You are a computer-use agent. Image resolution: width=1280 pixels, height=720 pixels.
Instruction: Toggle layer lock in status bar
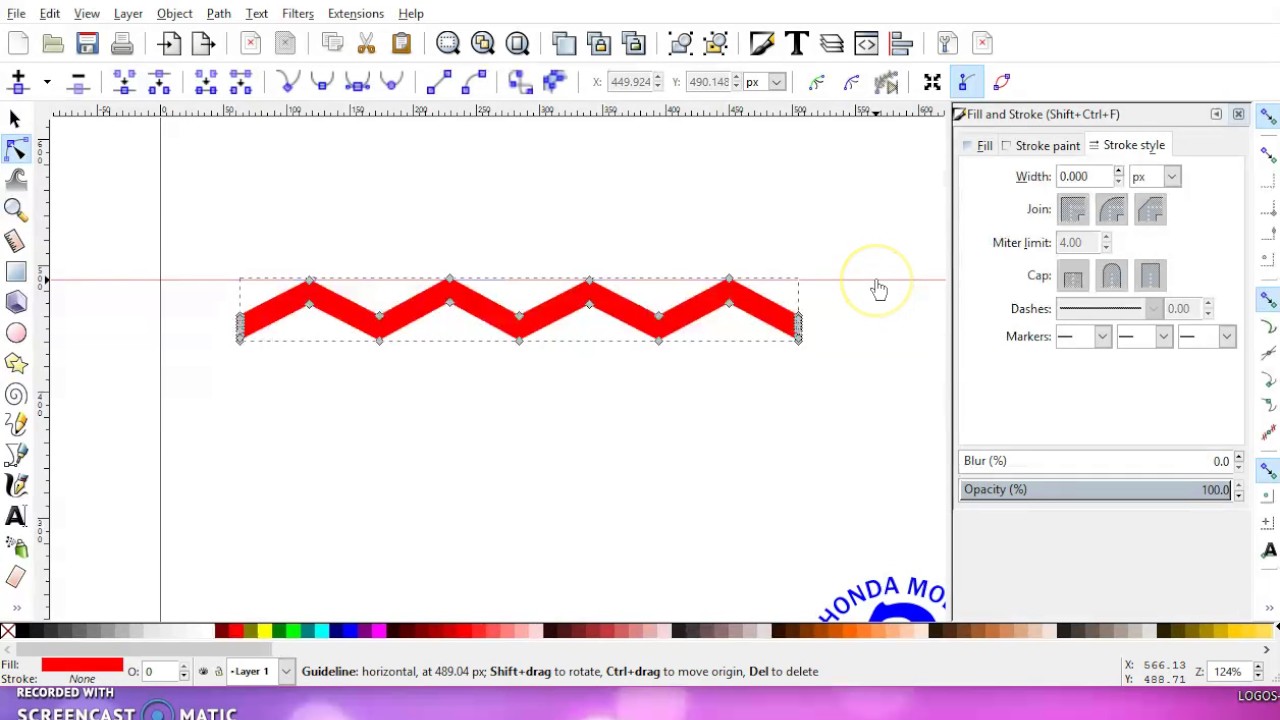[219, 672]
